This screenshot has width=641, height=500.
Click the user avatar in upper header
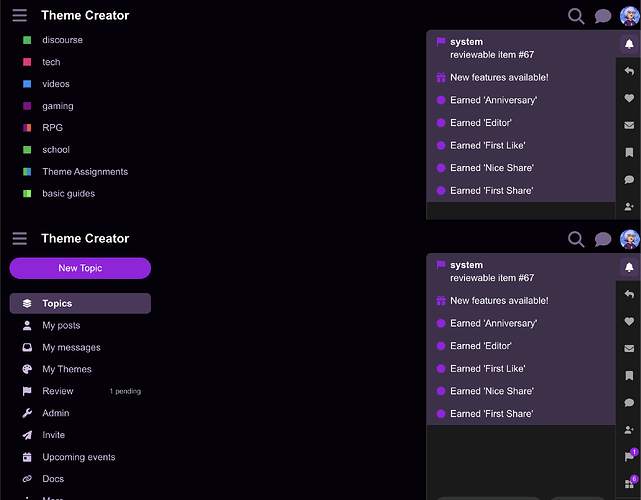[x=630, y=16]
